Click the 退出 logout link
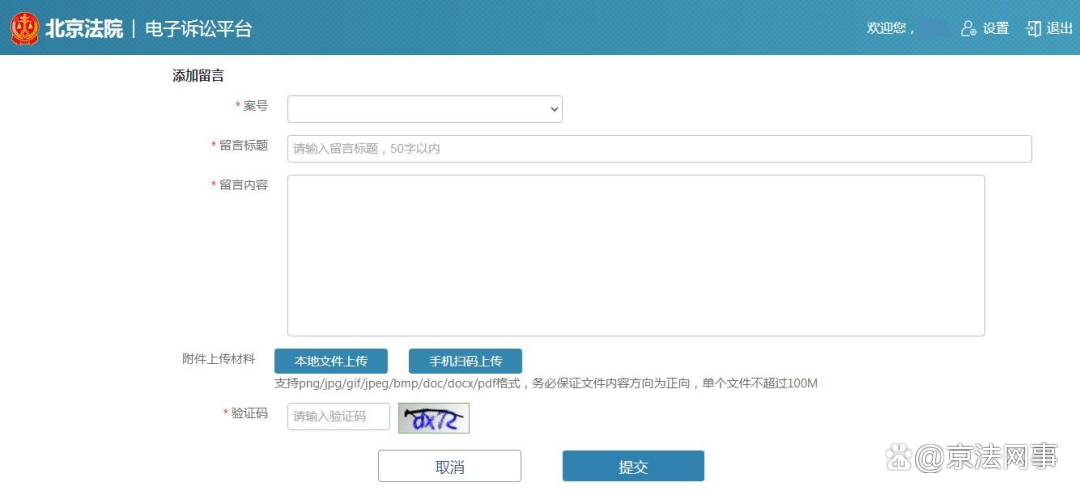Image resolution: width=1080 pixels, height=495 pixels. pyautogui.click(x=1059, y=28)
